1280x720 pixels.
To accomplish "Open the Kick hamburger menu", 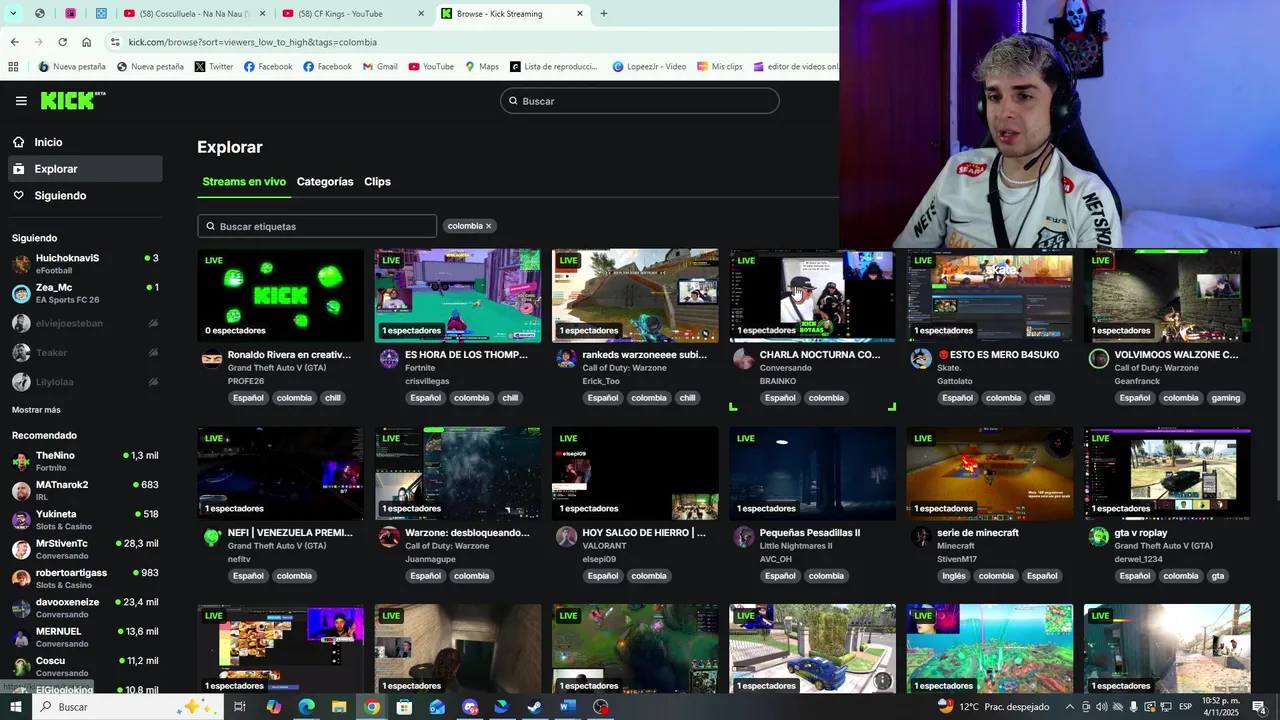I will coord(21,101).
